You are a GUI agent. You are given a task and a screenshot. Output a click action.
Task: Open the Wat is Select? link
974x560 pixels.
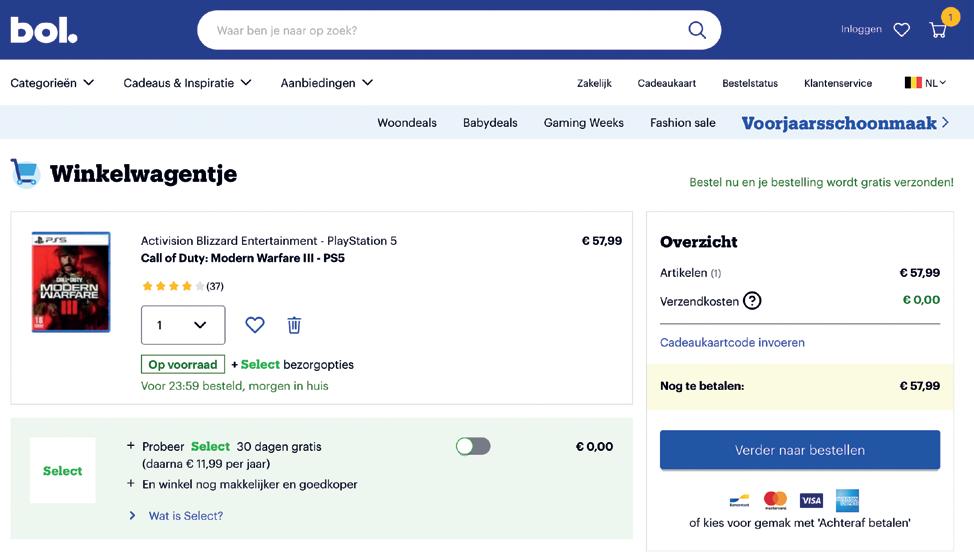pyautogui.click(x=185, y=516)
